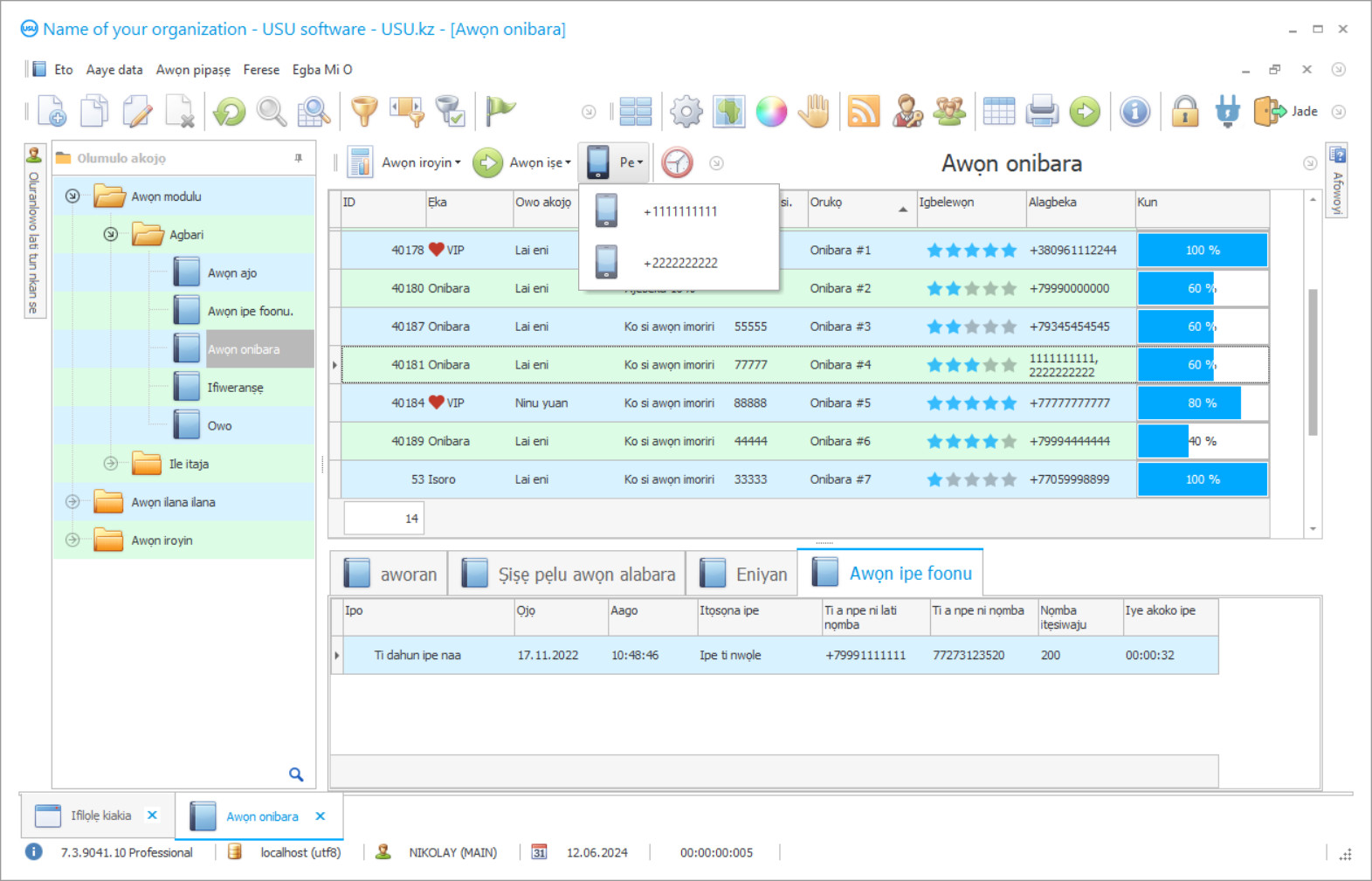
Task: Click the green refresh arrow icon
Action: click(x=230, y=111)
